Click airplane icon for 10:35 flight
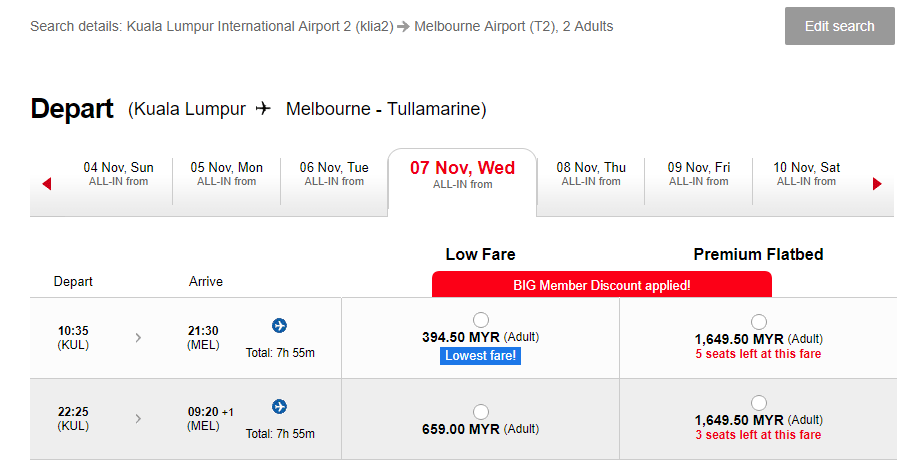The image size is (922, 473). [x=279, y=326]
